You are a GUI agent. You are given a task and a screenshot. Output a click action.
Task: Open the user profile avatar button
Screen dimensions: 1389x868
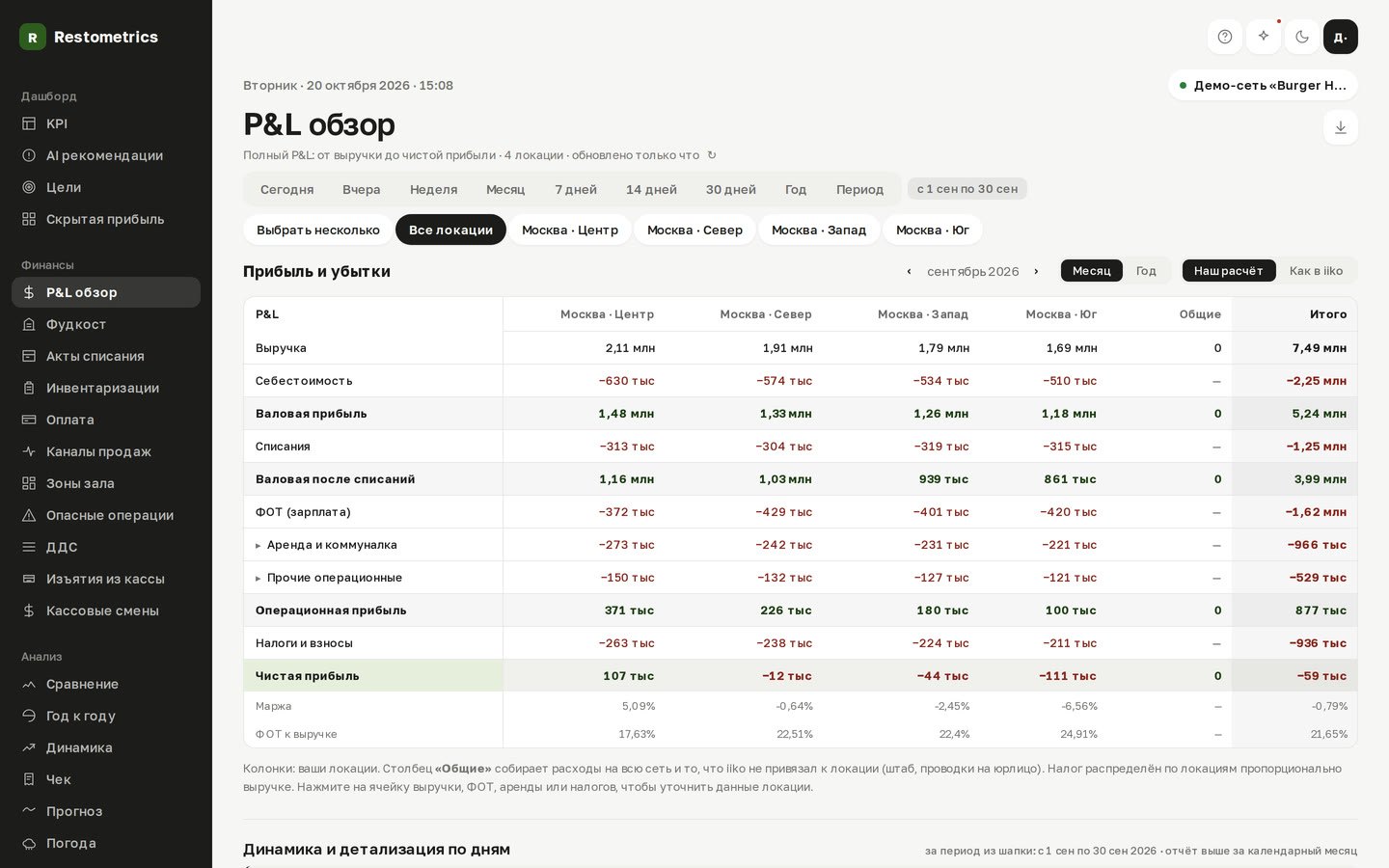pos(1341,37)
